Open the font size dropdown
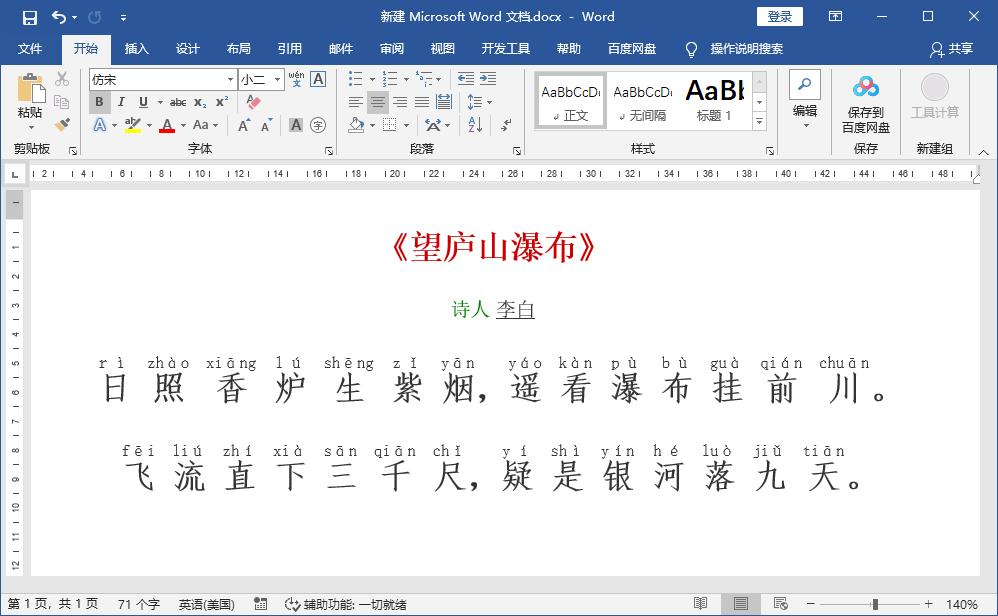Viewport: 998px width, 616px height. [x=277, y=78]
